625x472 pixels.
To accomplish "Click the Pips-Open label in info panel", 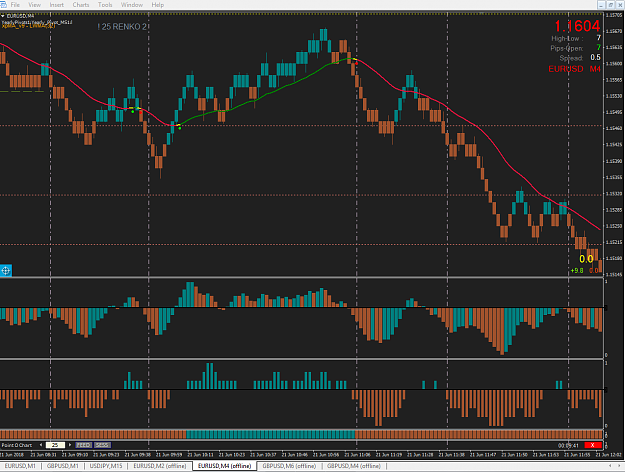I will coord(566,48).
